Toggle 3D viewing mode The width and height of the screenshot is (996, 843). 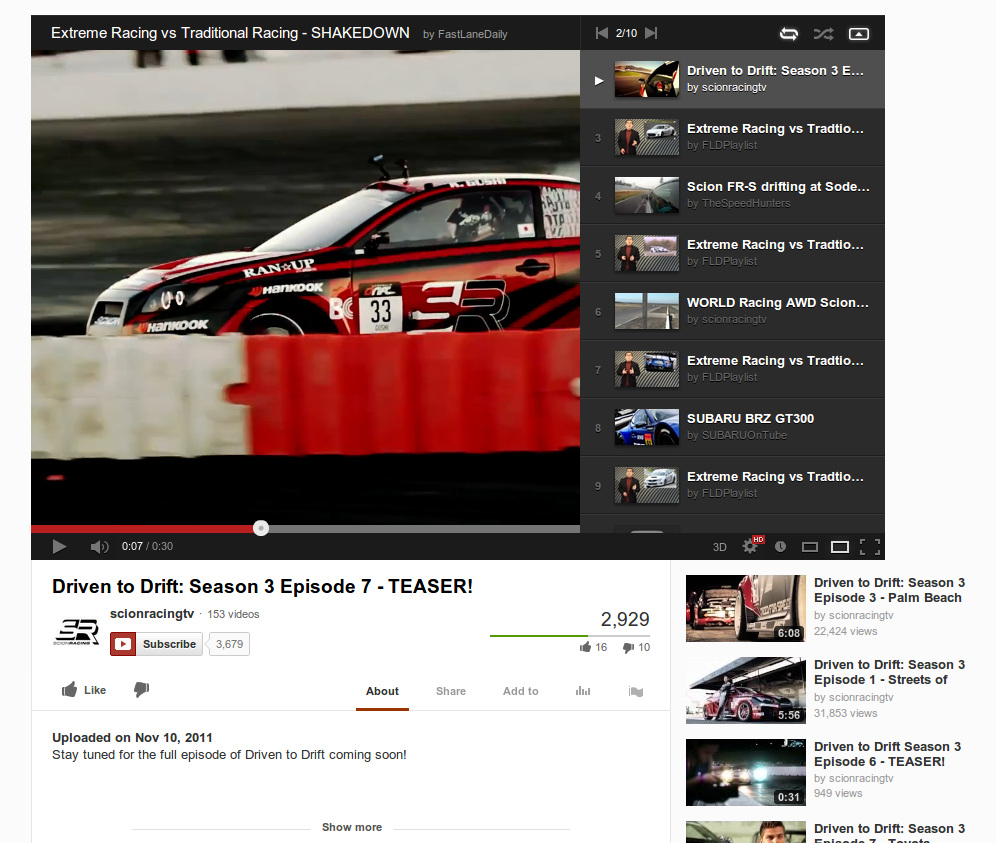[x=720, y=547]
